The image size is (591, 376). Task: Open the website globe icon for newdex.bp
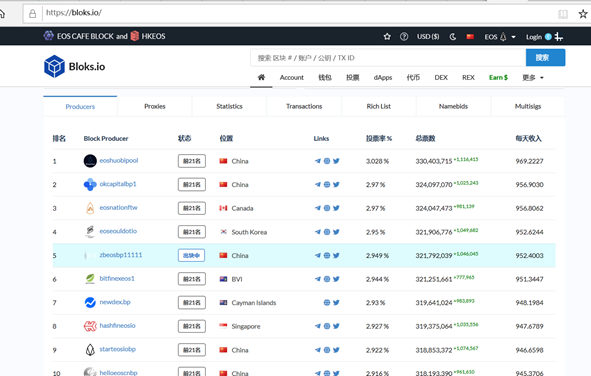pyautogui.click(x=327, y=303)
